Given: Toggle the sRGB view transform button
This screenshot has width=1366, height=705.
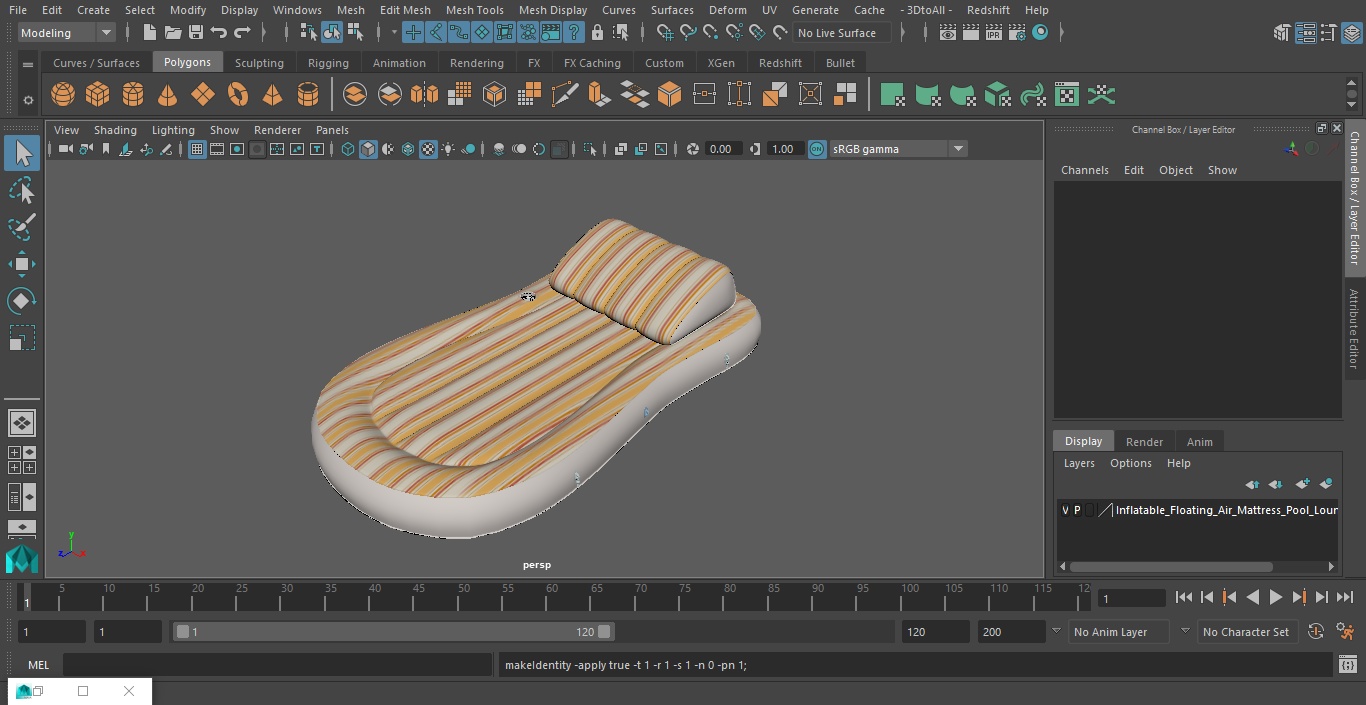Looking at the screenshot, I should 817,149.
